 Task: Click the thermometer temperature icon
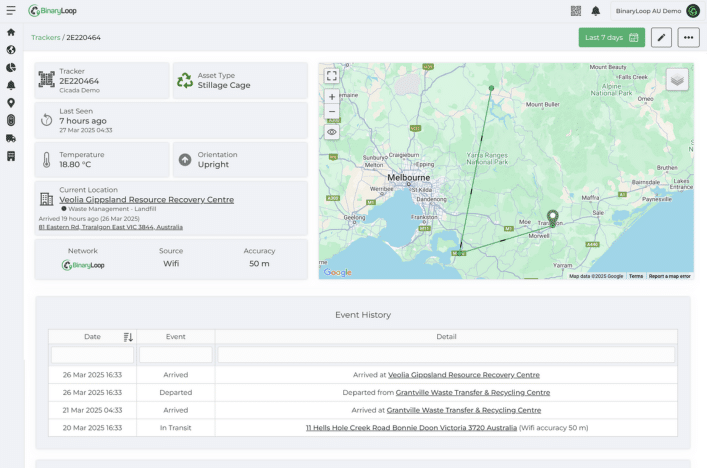click(x=46, y=160)
